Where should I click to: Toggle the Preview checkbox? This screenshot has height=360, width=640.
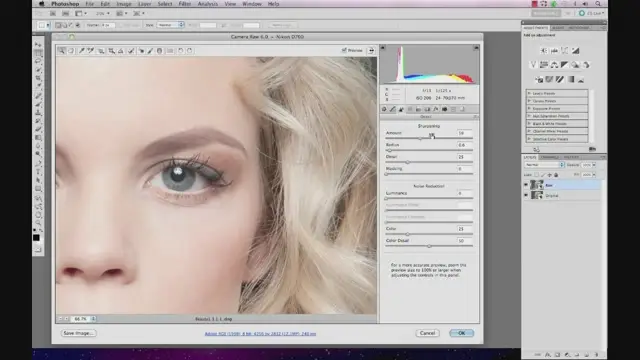[344, 50]
